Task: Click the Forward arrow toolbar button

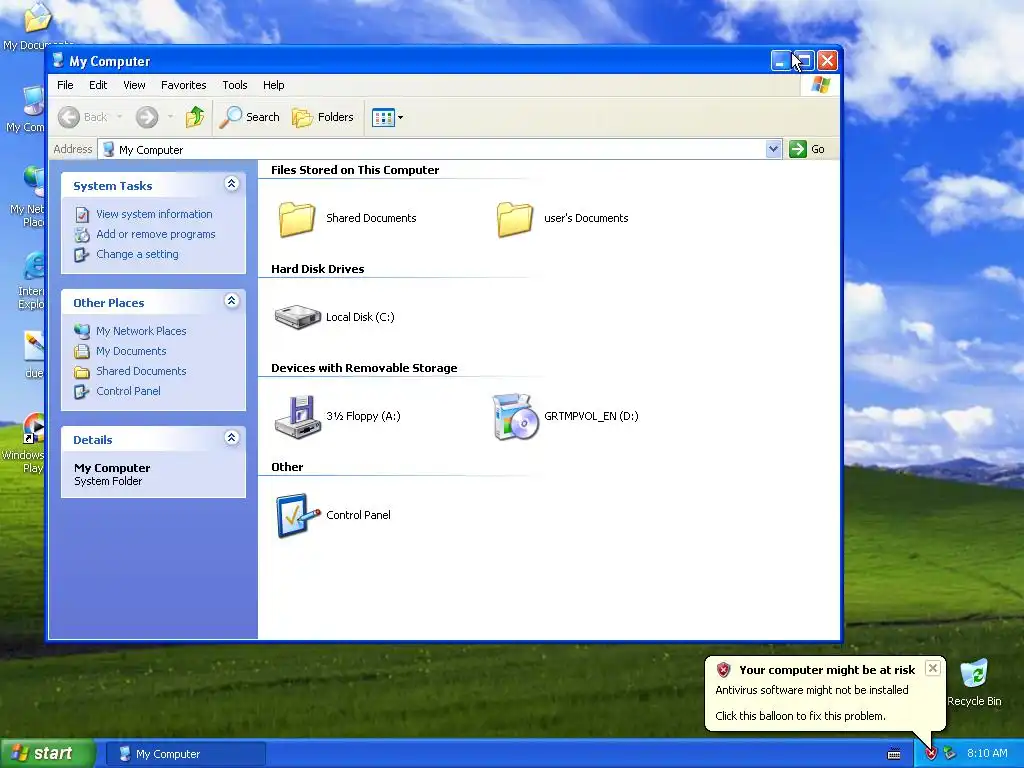Action: click(147, 117)
